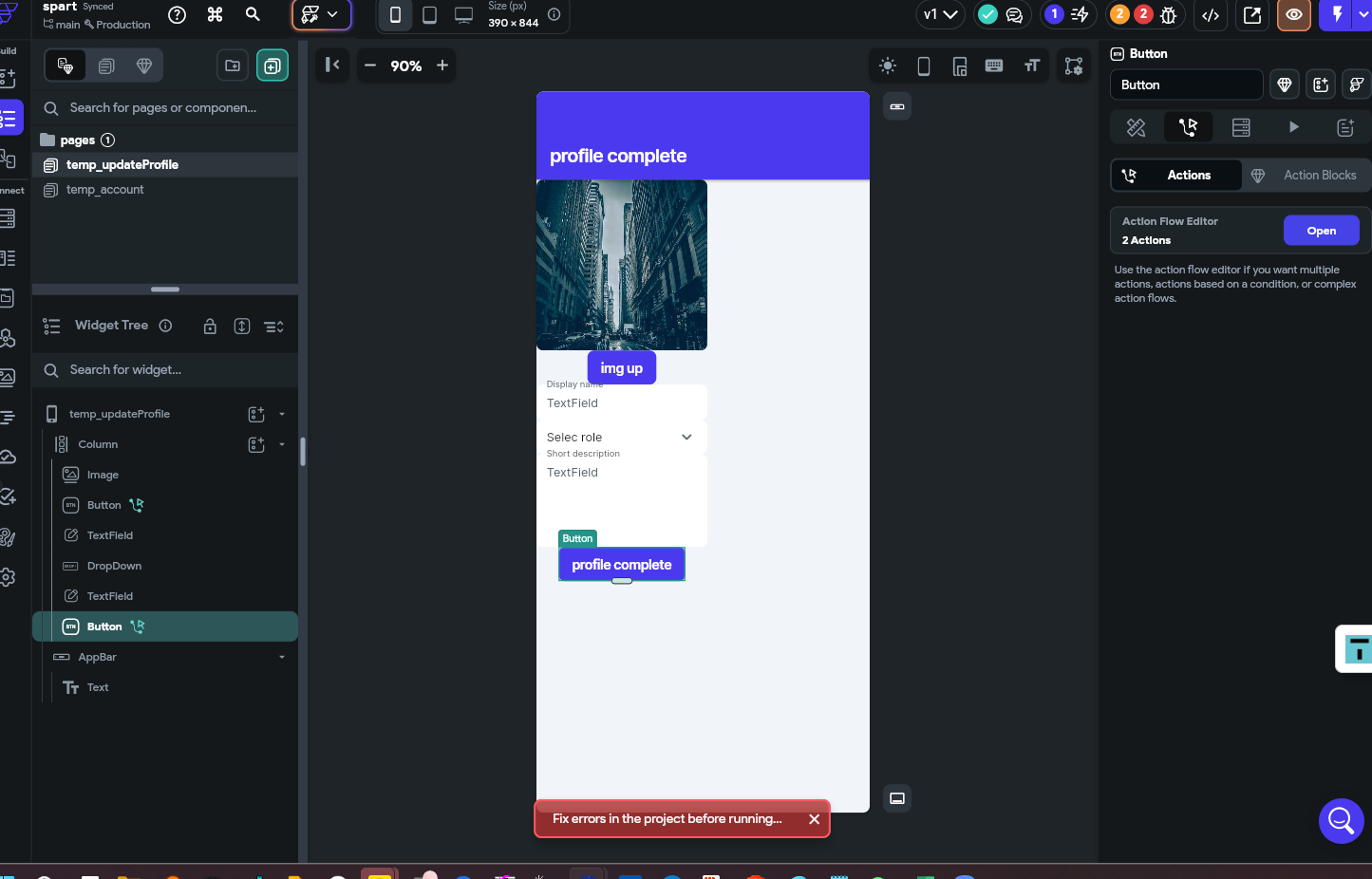Select AppBar in widget tree
Screen dimensions: 1372x879
click(97, 657)
